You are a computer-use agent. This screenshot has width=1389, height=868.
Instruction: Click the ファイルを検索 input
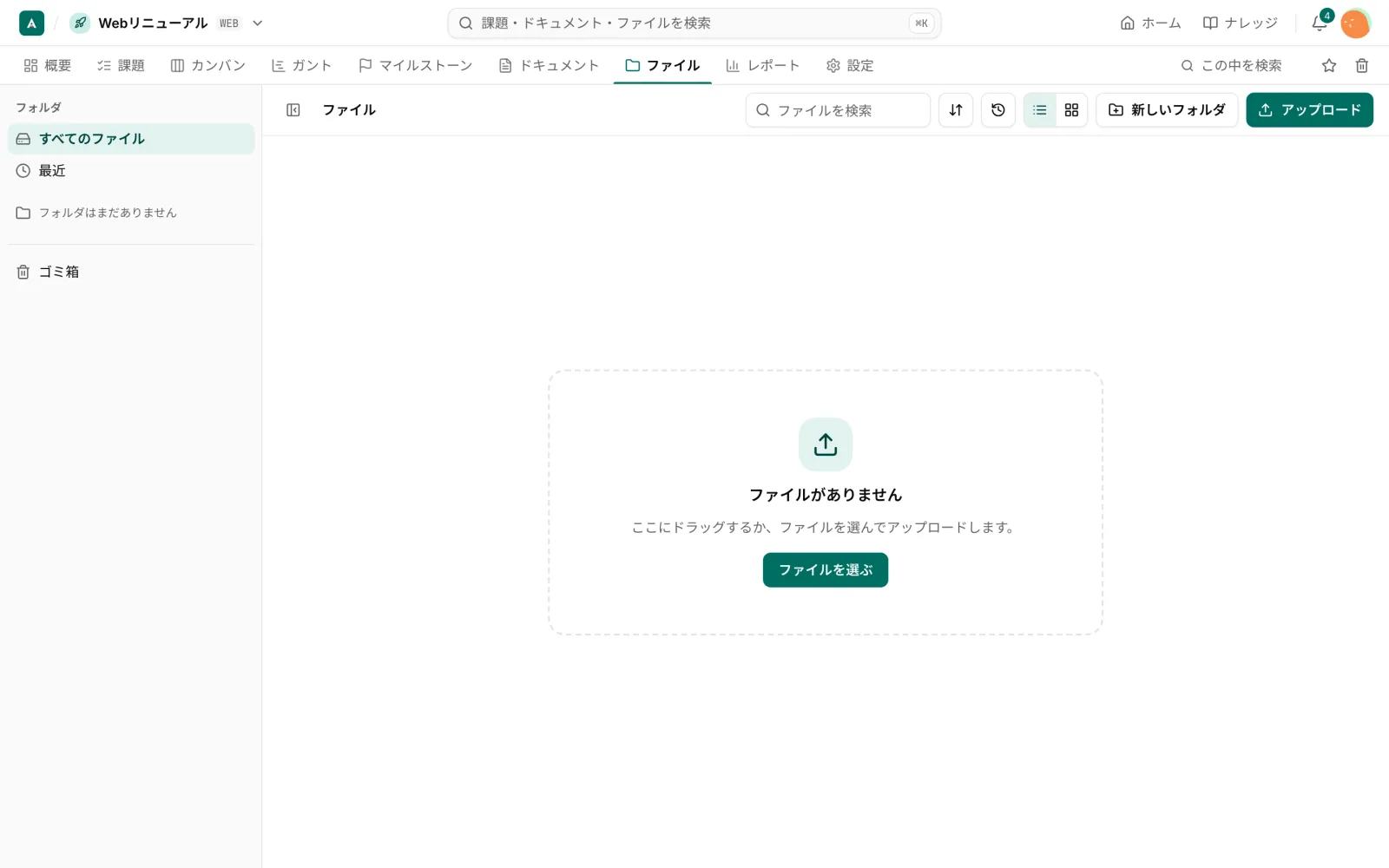(838, 110)
